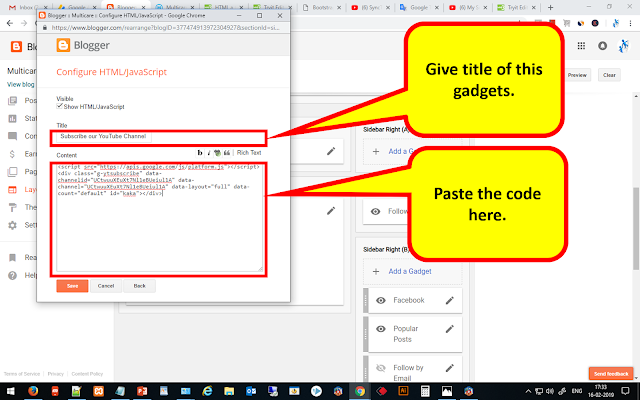The height and width of the screenshot is (400, 640).
Task: Open Internet Explorer from the taskbar
Action: pos(207,391)
